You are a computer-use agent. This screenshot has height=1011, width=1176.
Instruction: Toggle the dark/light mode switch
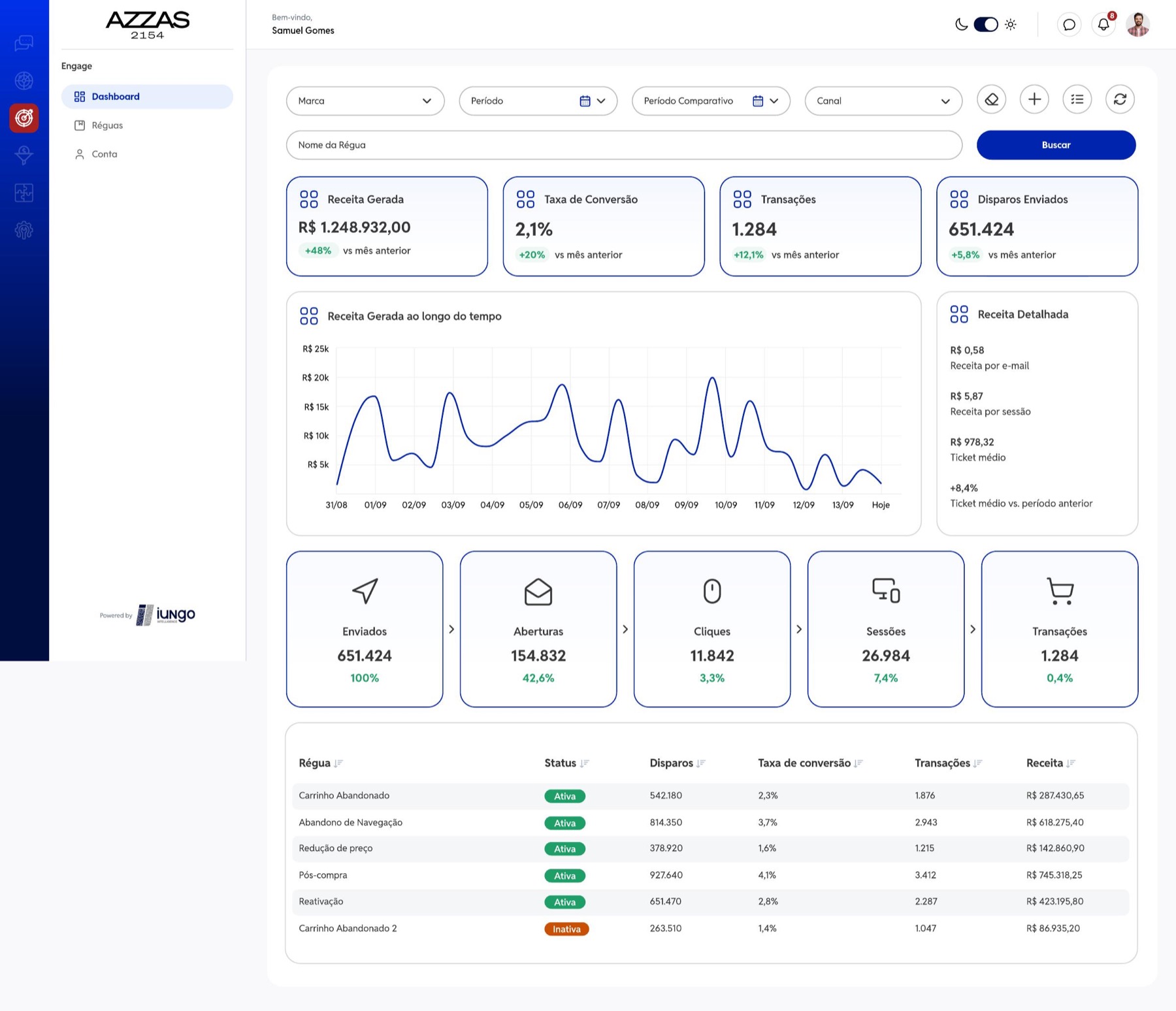(x=986, y=25)
